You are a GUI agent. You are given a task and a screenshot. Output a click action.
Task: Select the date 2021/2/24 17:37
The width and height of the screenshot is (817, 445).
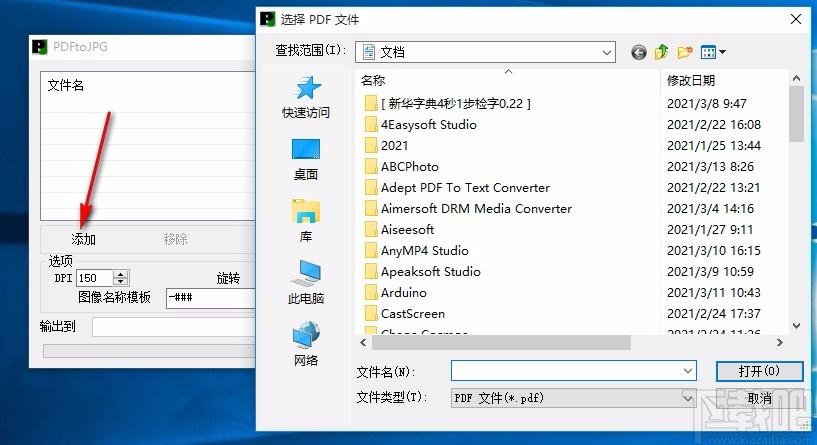pos(714,314)
